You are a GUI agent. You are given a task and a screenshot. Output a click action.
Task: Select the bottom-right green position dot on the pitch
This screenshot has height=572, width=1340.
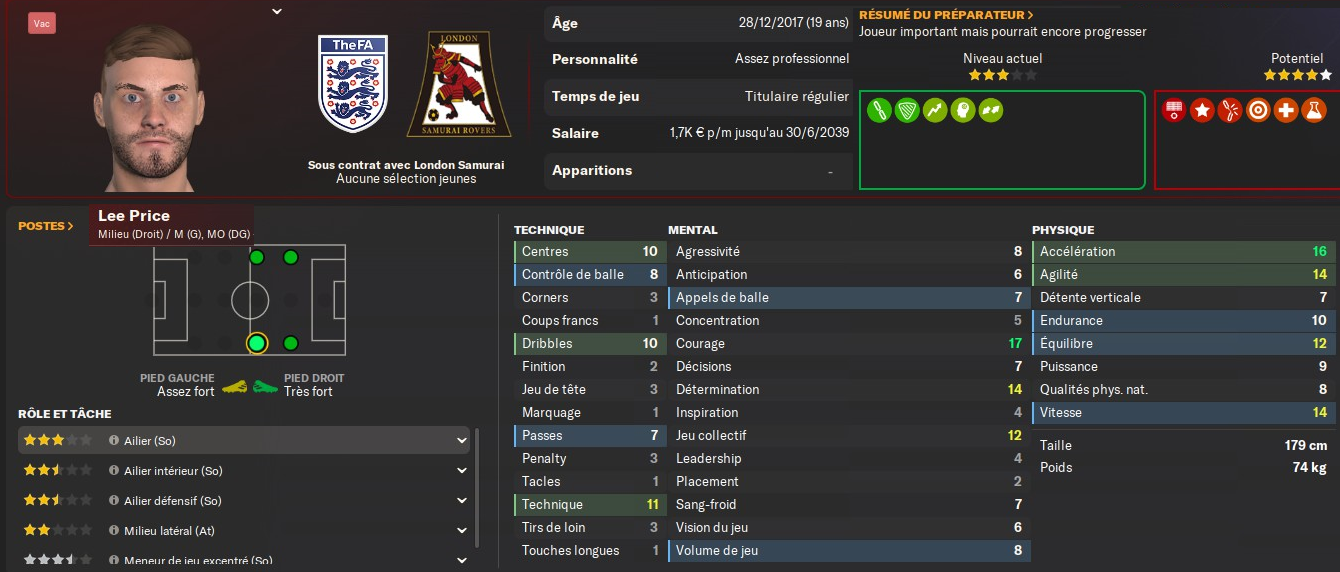(290, 343)
